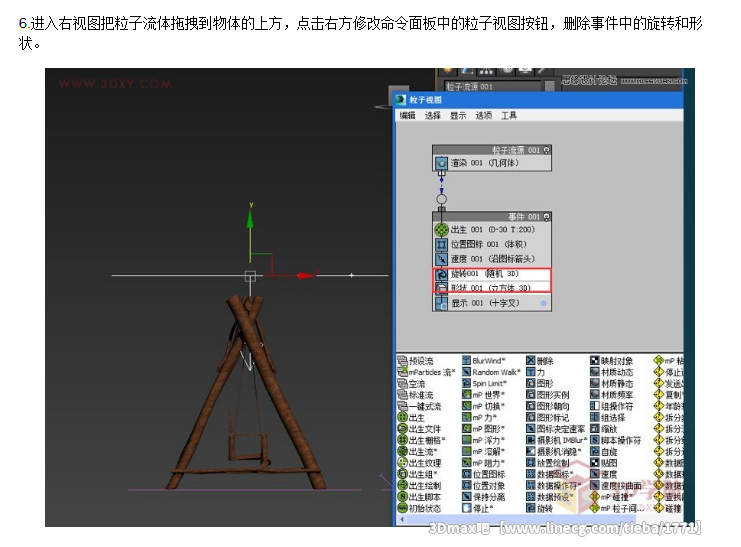Open the 工具 menu
741x547 pixels.
pyautogui.click(x=509, y=115)
